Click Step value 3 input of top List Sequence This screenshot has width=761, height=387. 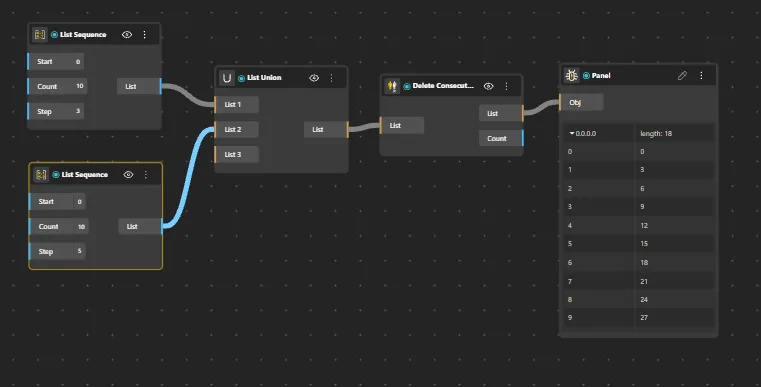(x=55, y=111)
